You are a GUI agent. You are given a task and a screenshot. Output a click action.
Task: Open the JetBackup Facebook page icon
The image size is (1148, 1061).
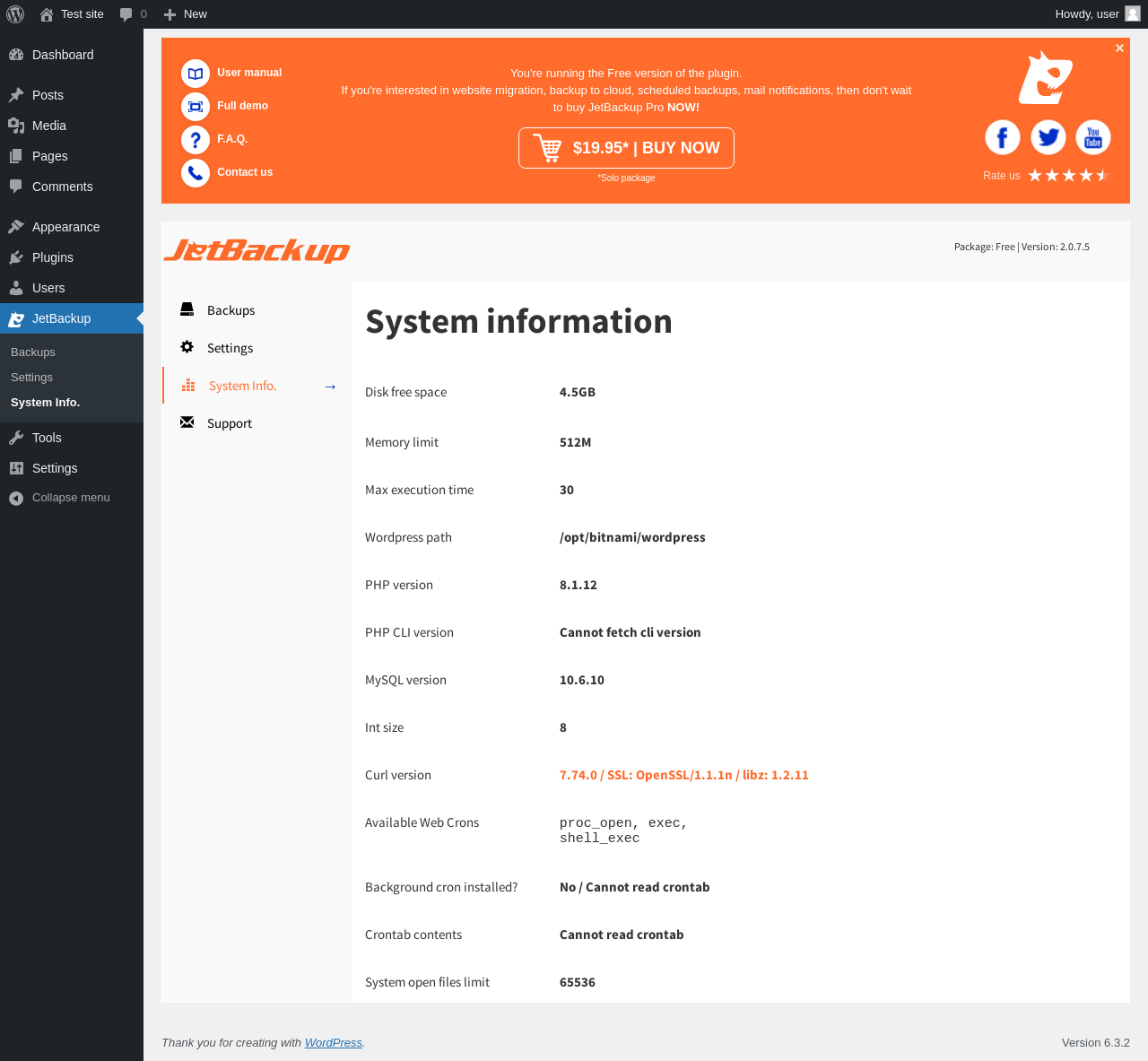(x=1003, y=137)
